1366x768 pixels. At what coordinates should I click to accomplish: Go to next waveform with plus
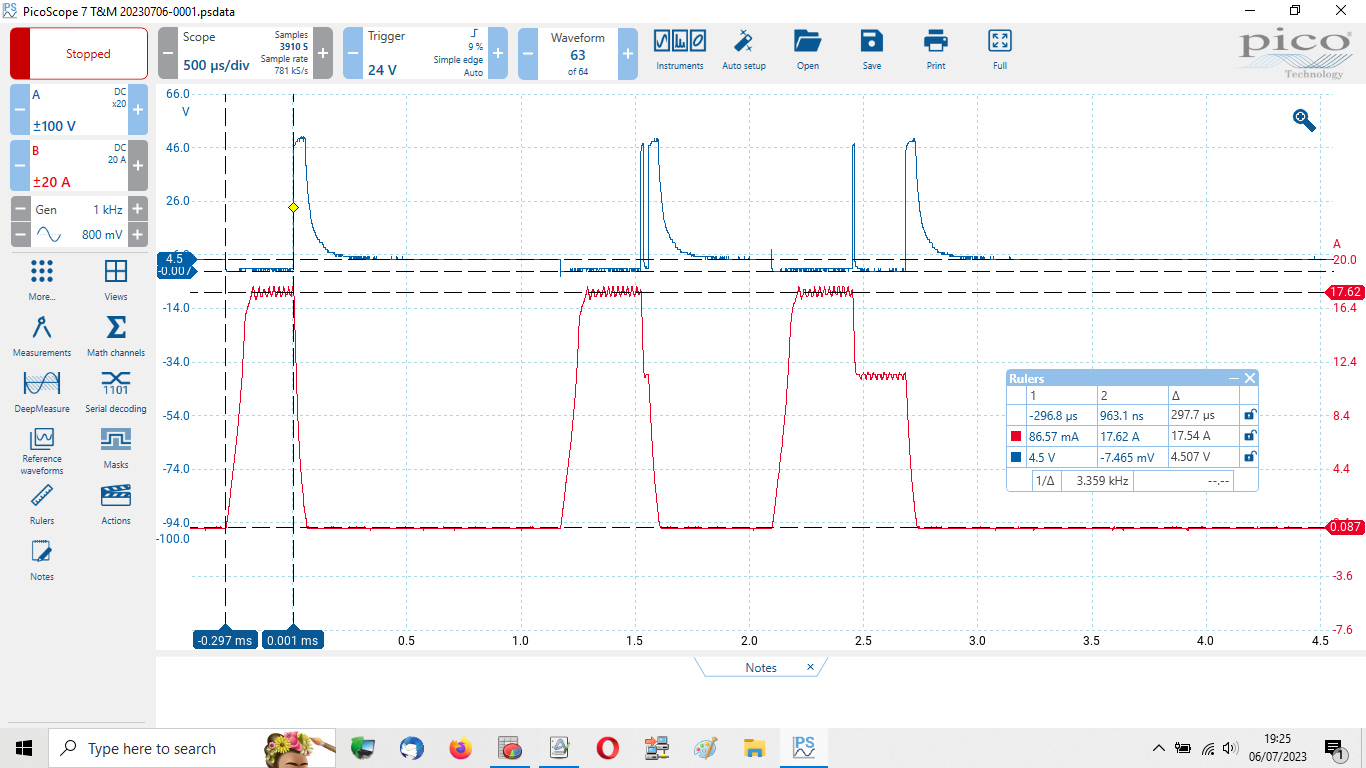627,53
